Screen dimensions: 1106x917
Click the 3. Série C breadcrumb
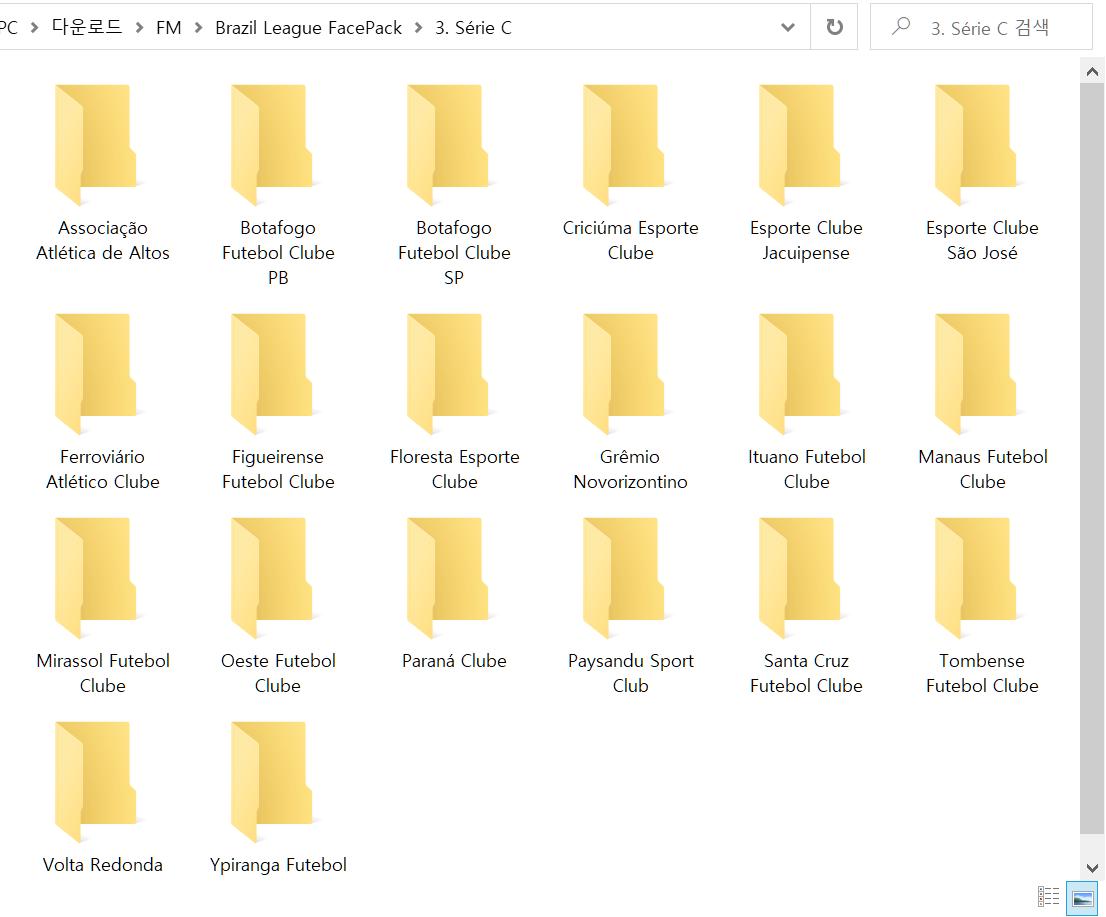click(x=473, y=28)
